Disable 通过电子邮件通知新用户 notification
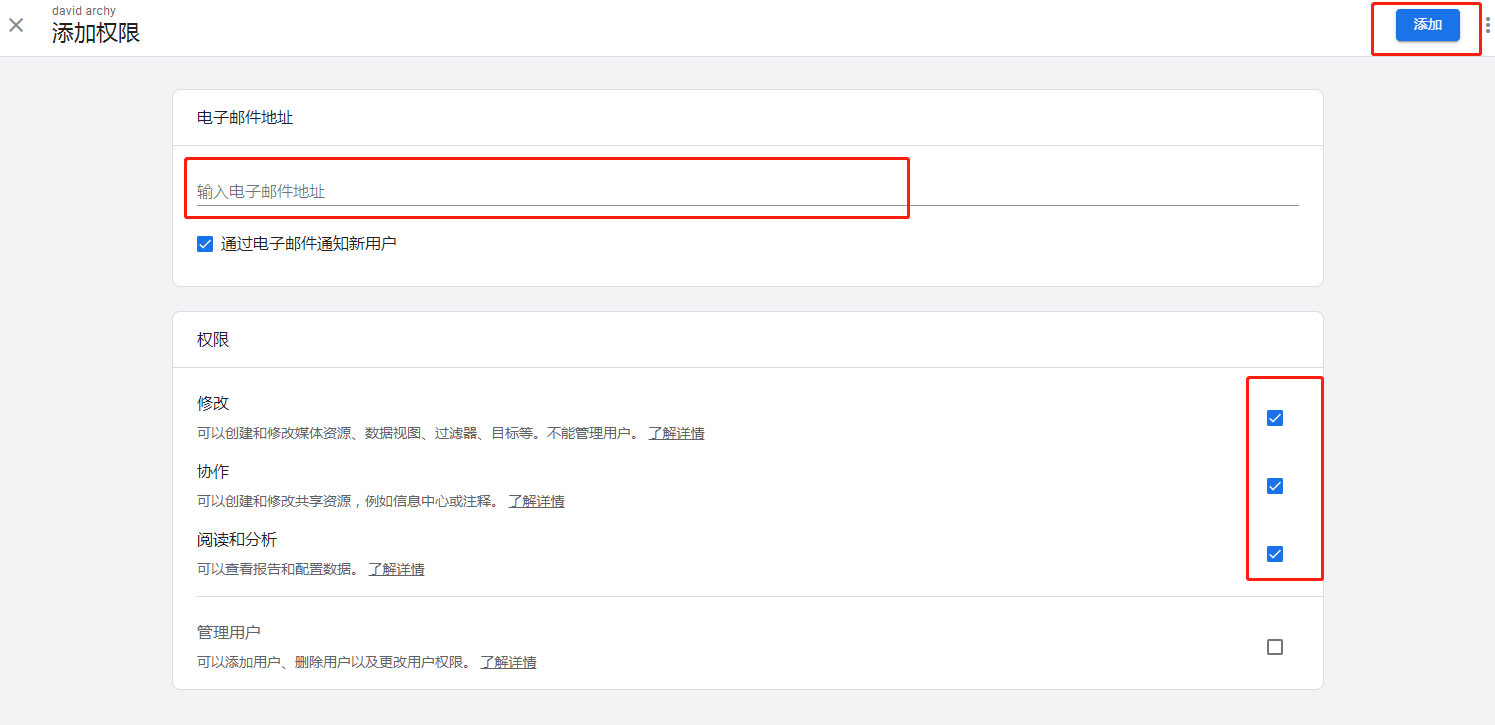This screenshot has width=1495, height=725. click(x=204, y=243)
